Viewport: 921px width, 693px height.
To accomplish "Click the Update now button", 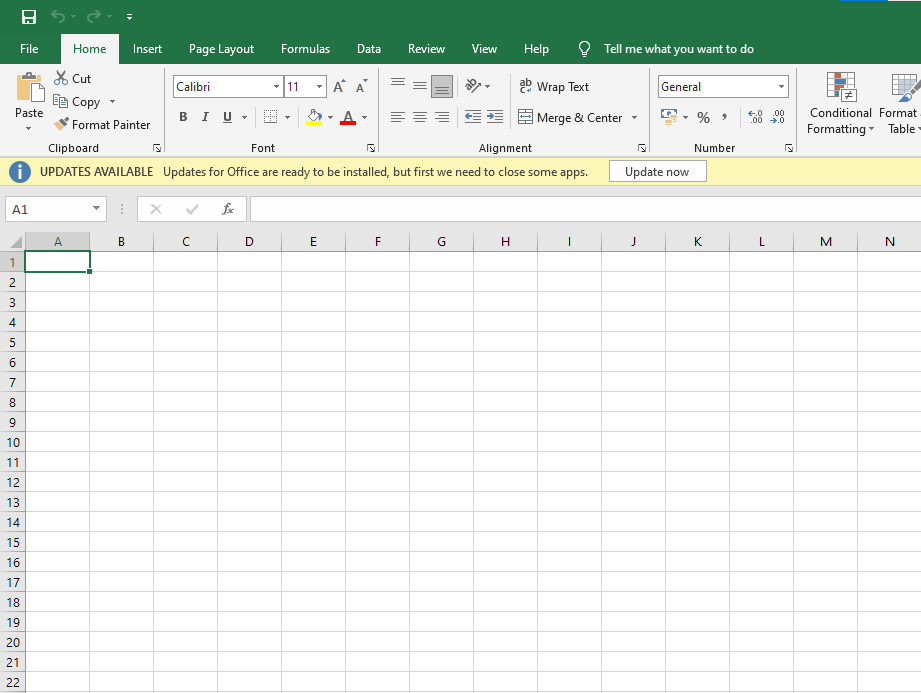I will [657, 171].
